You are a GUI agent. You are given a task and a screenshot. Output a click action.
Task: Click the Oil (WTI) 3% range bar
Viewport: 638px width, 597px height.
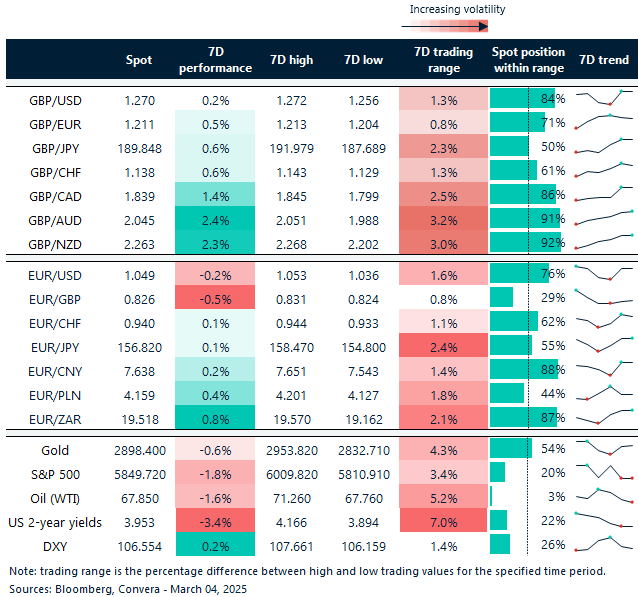click(x=491, y=496)
